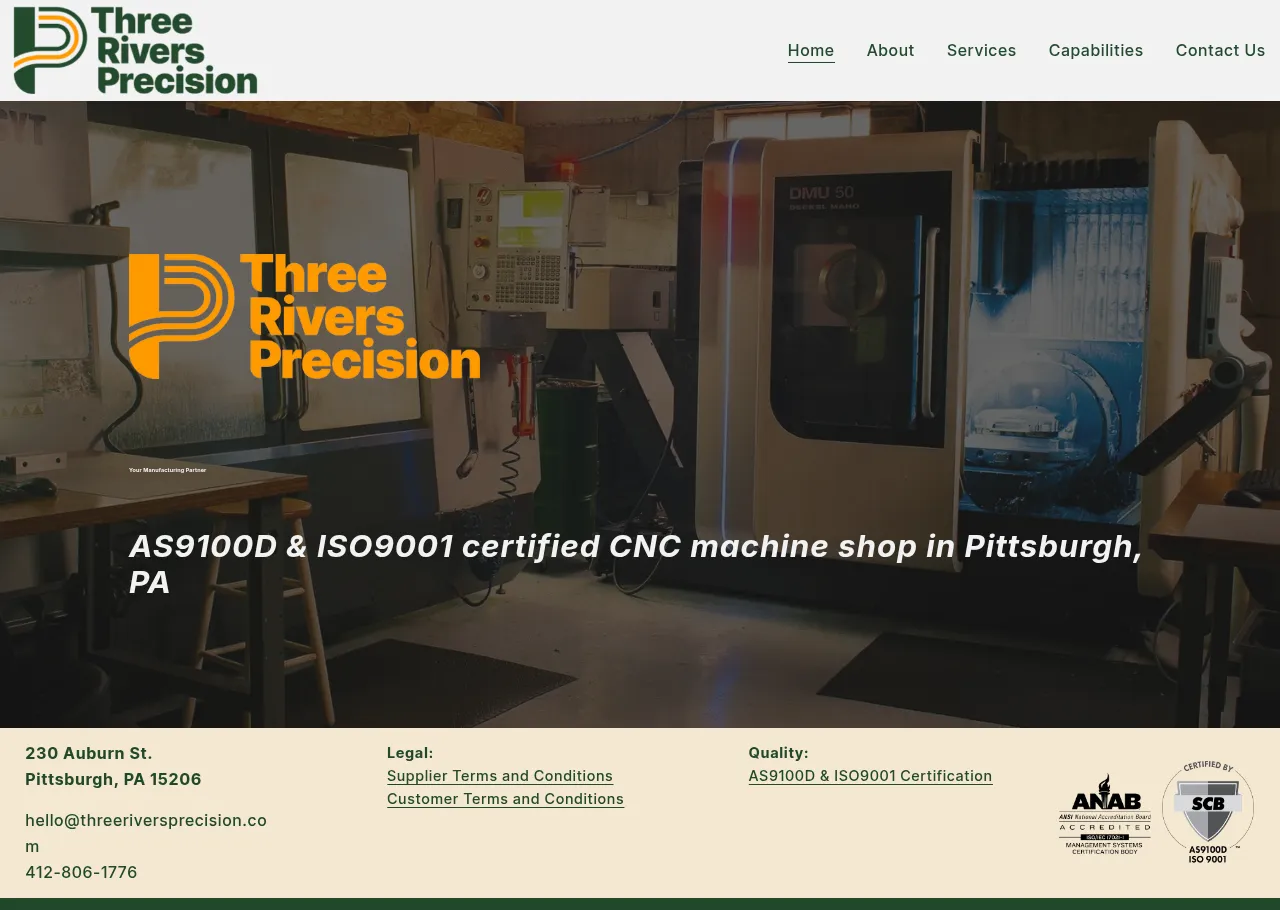Image resolution: width=1280 pixels, height=910 pixels.
Task: View the AS9100D & ISO9001 Certification link
Action: pyautogui.click(x=870, y=776)
